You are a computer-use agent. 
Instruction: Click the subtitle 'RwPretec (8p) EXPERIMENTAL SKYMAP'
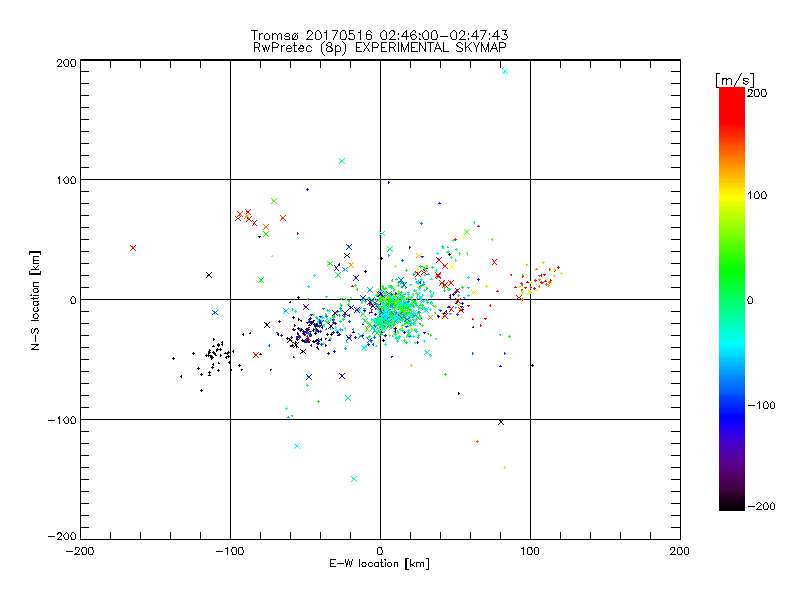pyautogui.click(x=380, y=48)
